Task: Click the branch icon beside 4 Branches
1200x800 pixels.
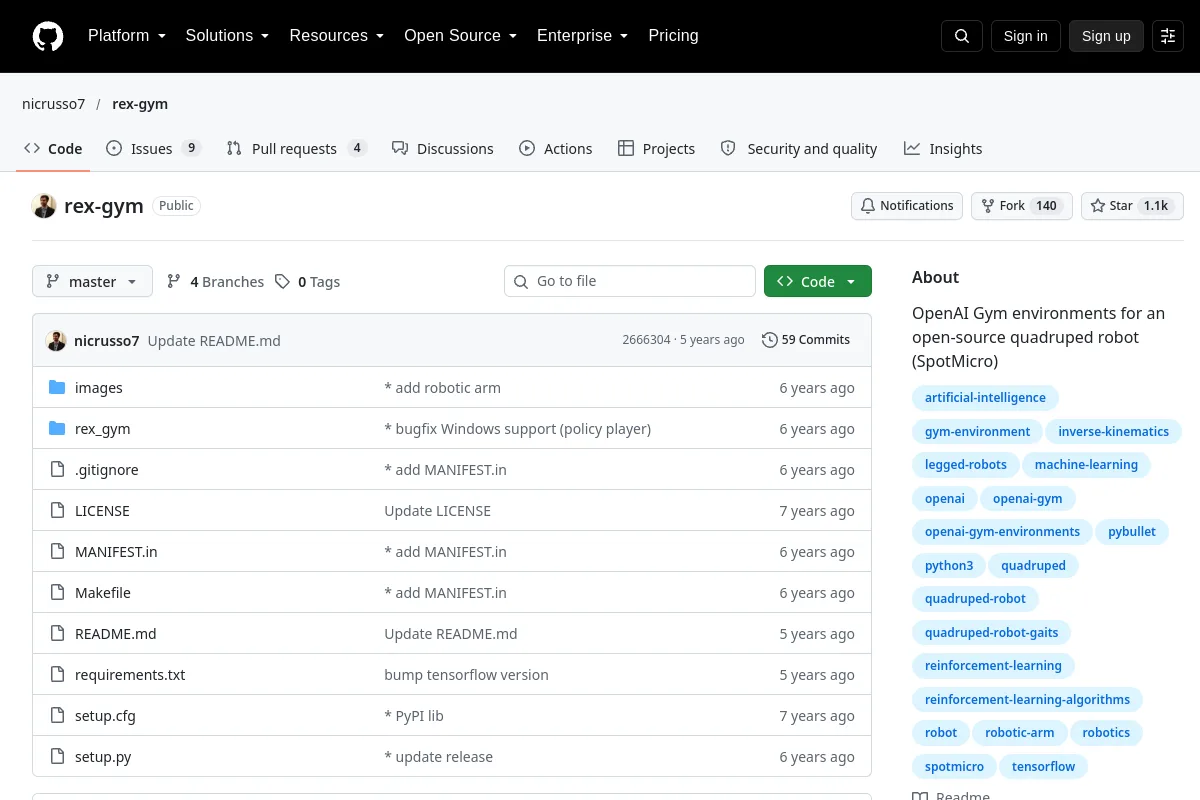Action: click(x=174, y=282)
